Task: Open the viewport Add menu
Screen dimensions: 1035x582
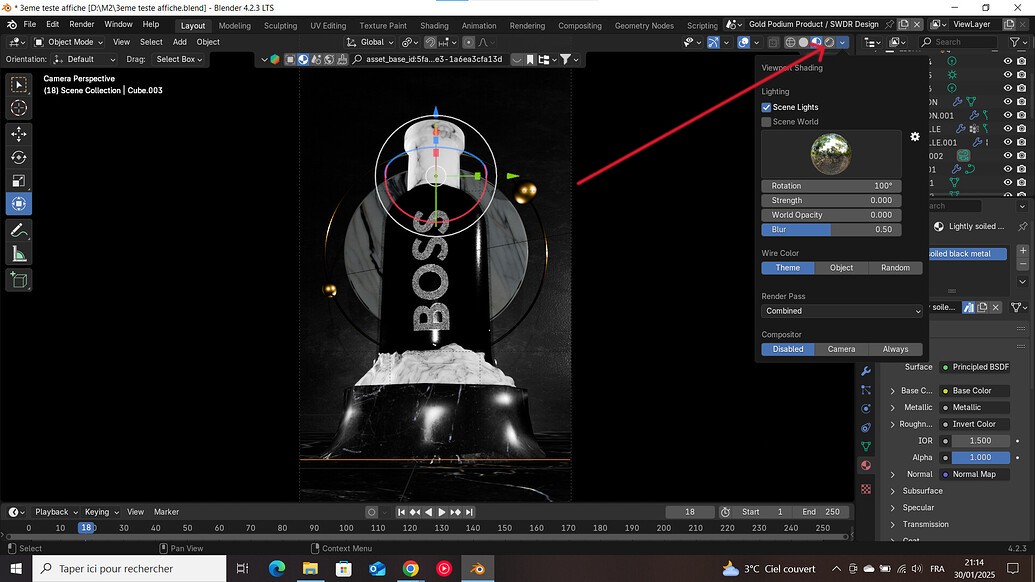Action: pyautogui.click(x=180, y=42)
